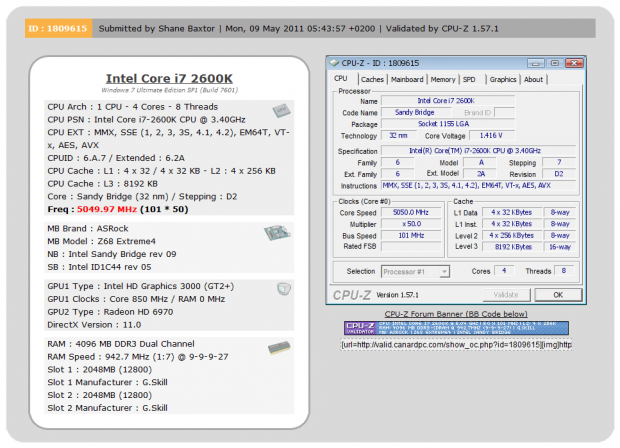Click the Bus Speed value 101 MHz
This screenshot has width=620, height=448.
point(411,235)
